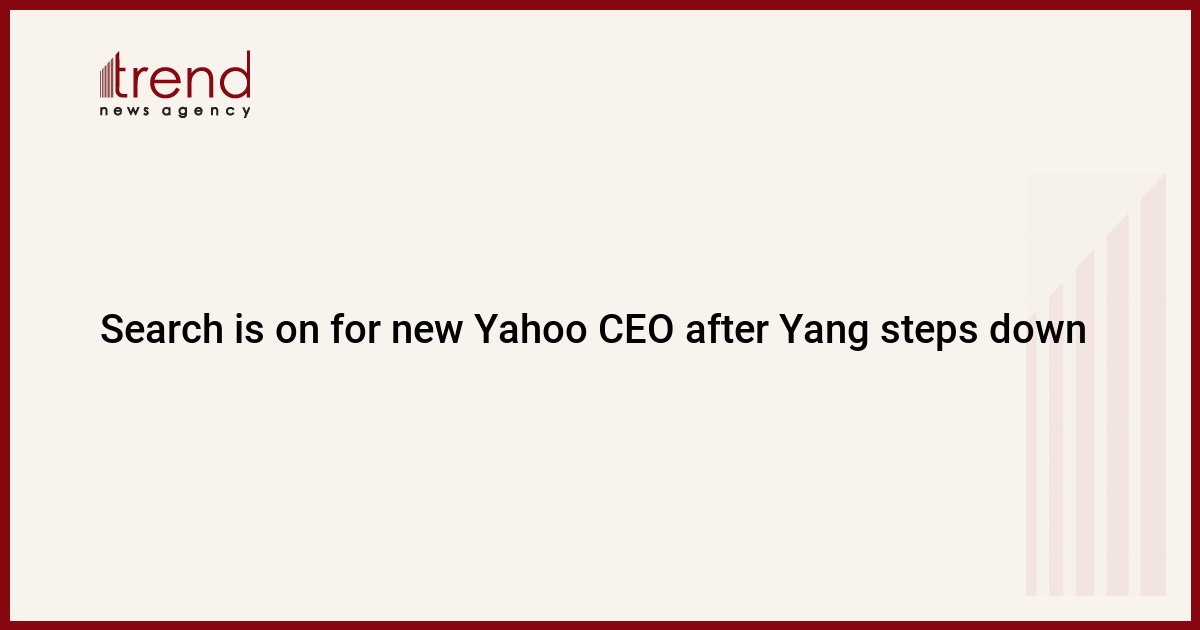Click the dark red top border
Screen dimensions: 1200x630
point(600,4)
